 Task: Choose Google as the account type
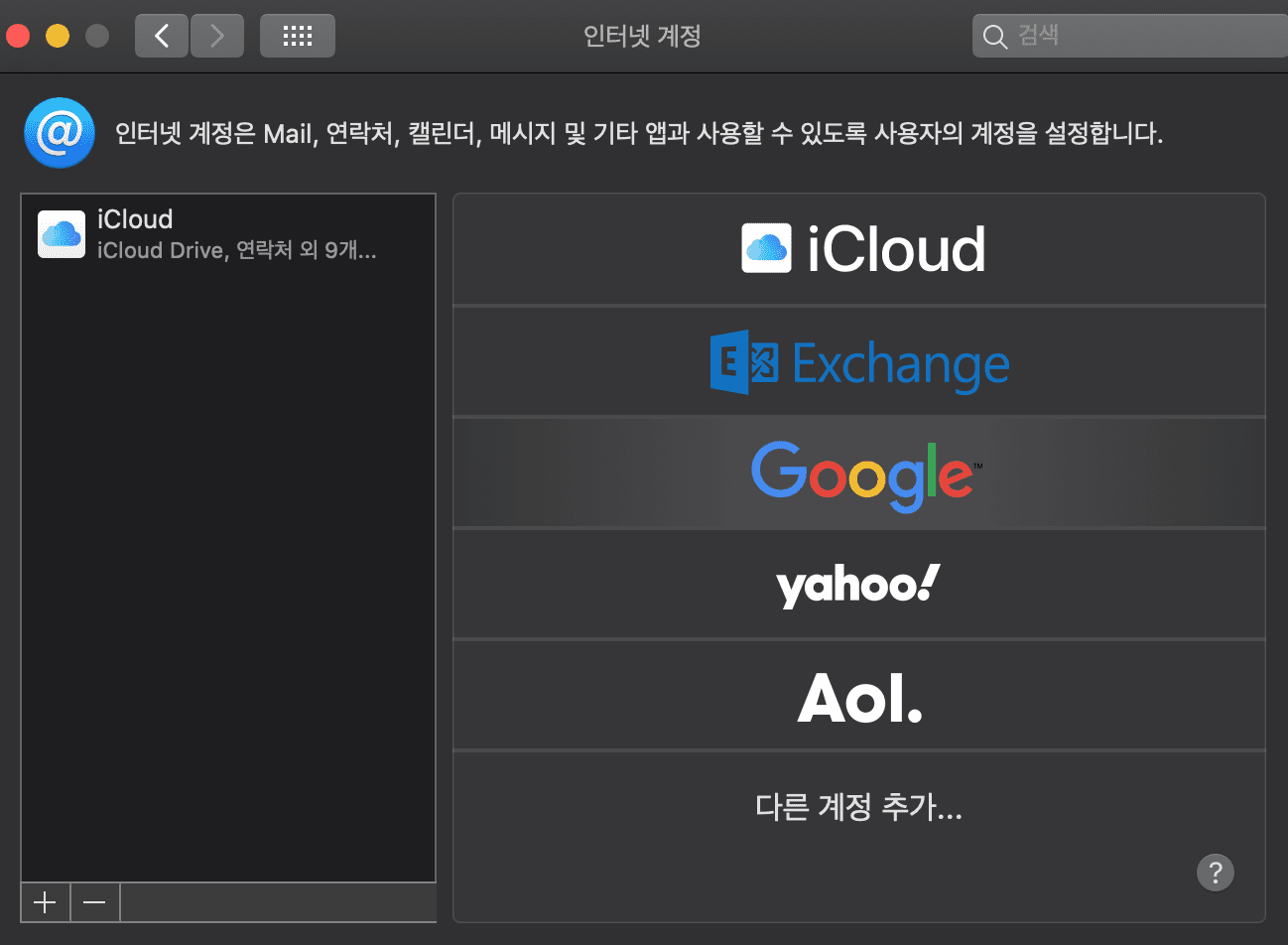coord(859,473)
